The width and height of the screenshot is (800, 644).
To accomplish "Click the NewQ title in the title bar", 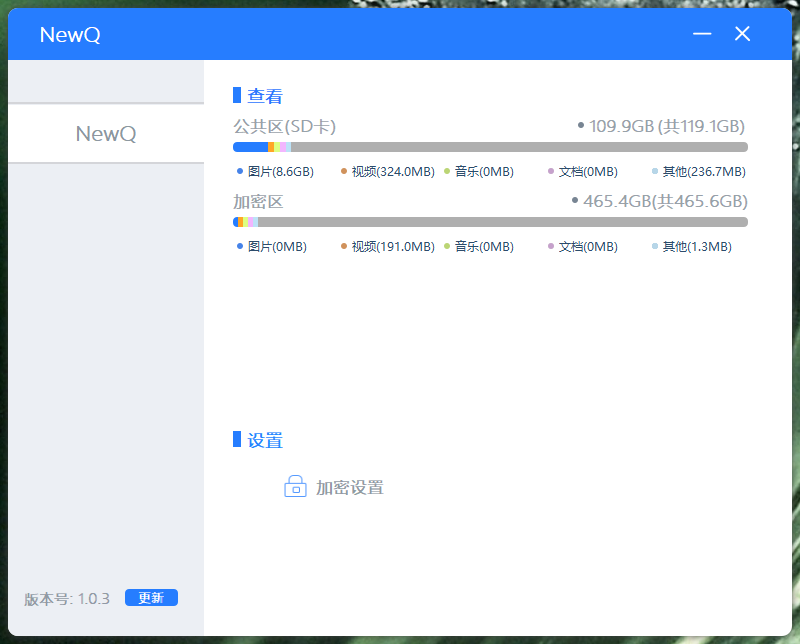I will pyautogui.click(x=69, y=33).
